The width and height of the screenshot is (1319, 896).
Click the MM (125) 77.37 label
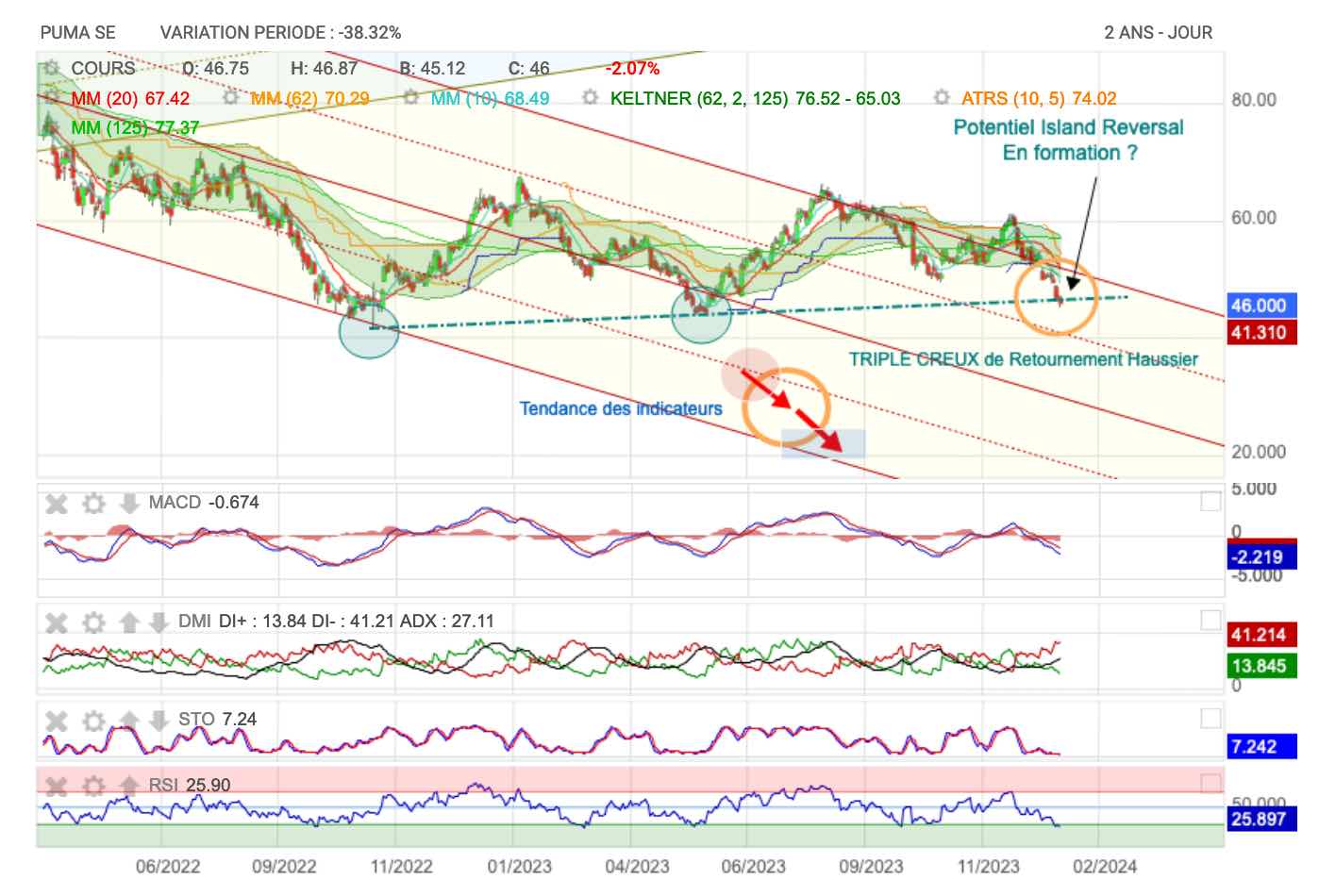(x=135, y=127)
